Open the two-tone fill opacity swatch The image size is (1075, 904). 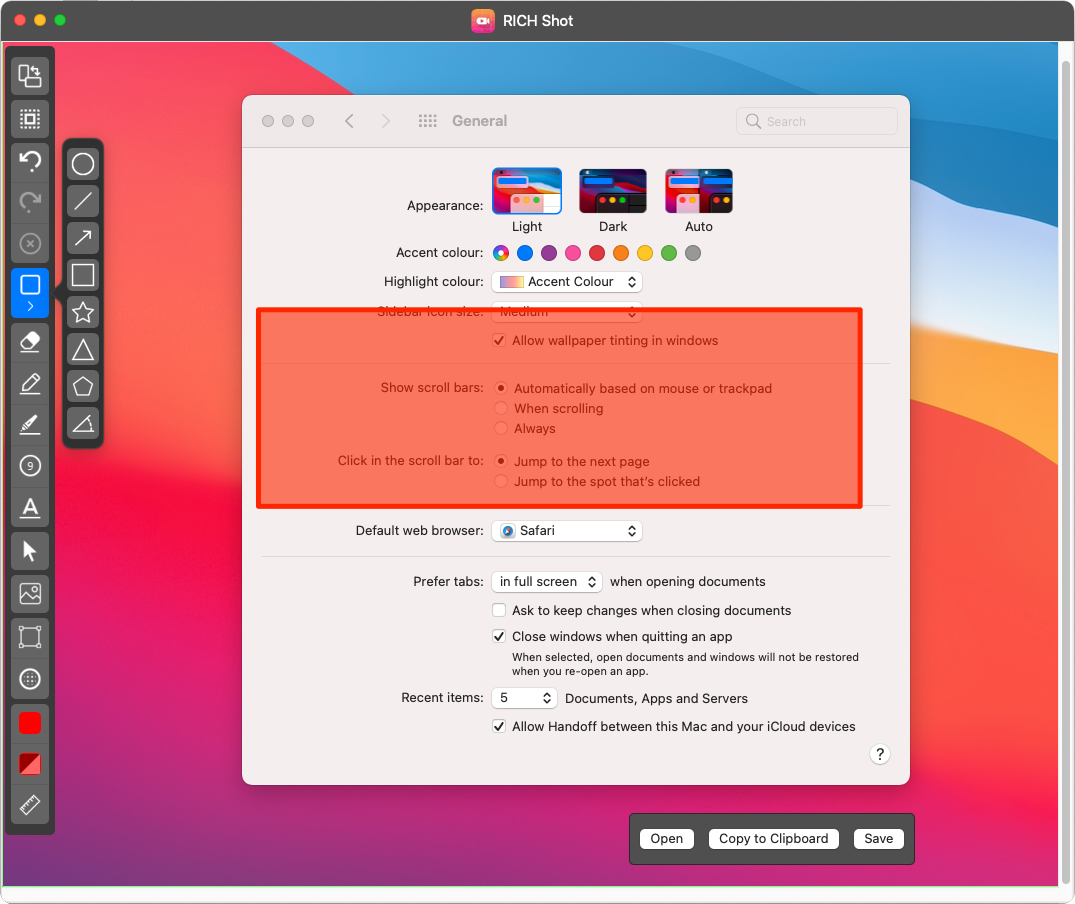(29, 763)
